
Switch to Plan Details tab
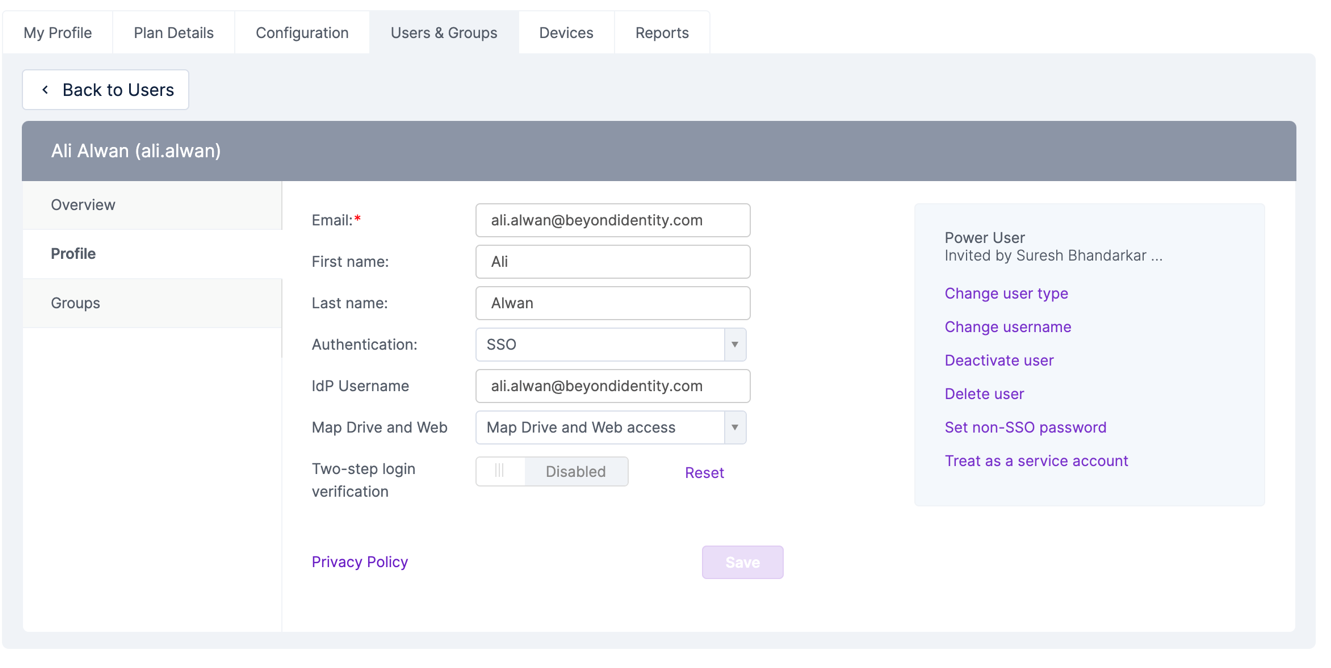(x=174, y=33)
